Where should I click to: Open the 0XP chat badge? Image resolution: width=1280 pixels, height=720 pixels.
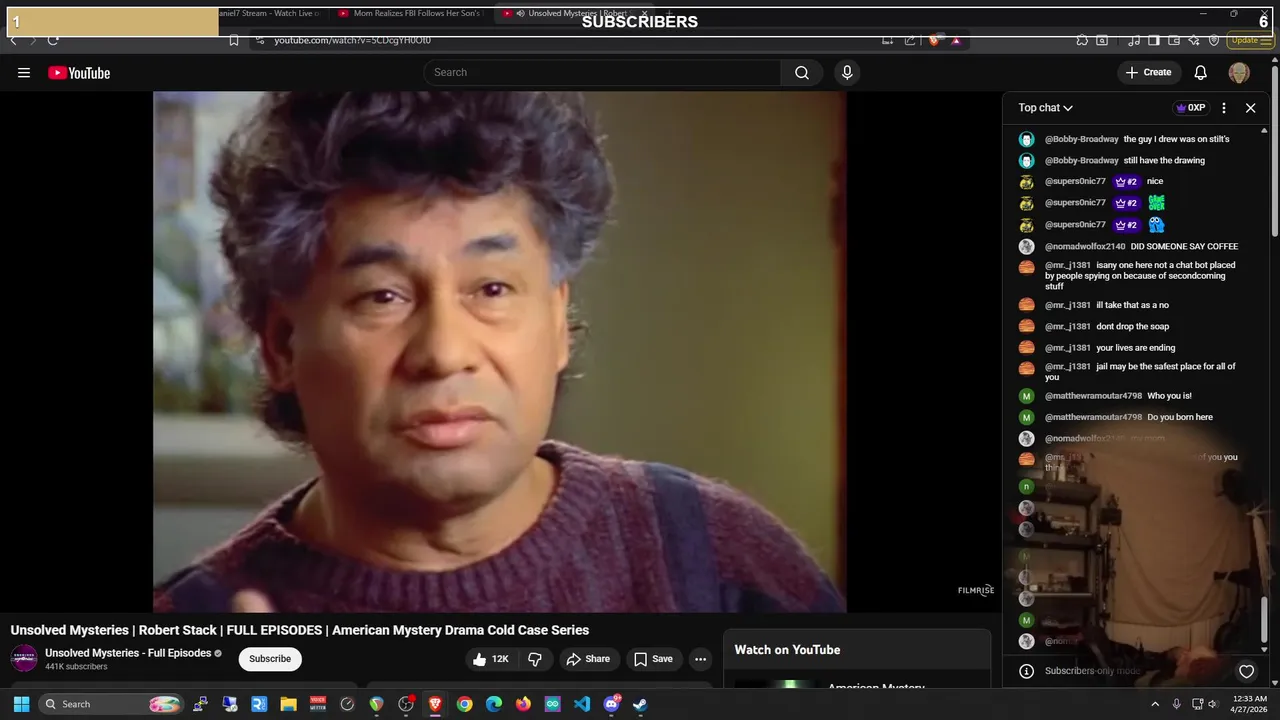[1190, 108]
